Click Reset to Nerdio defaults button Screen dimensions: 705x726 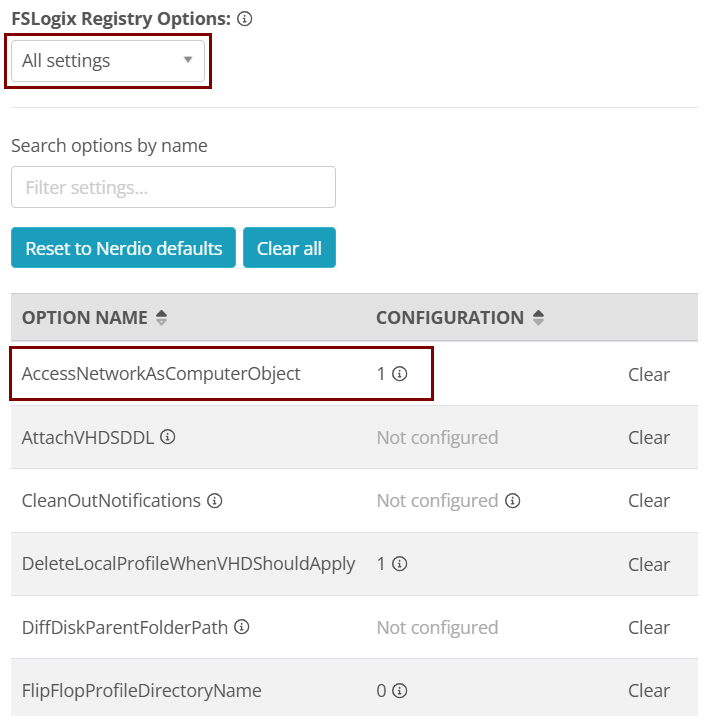click(x=124, y=248)
